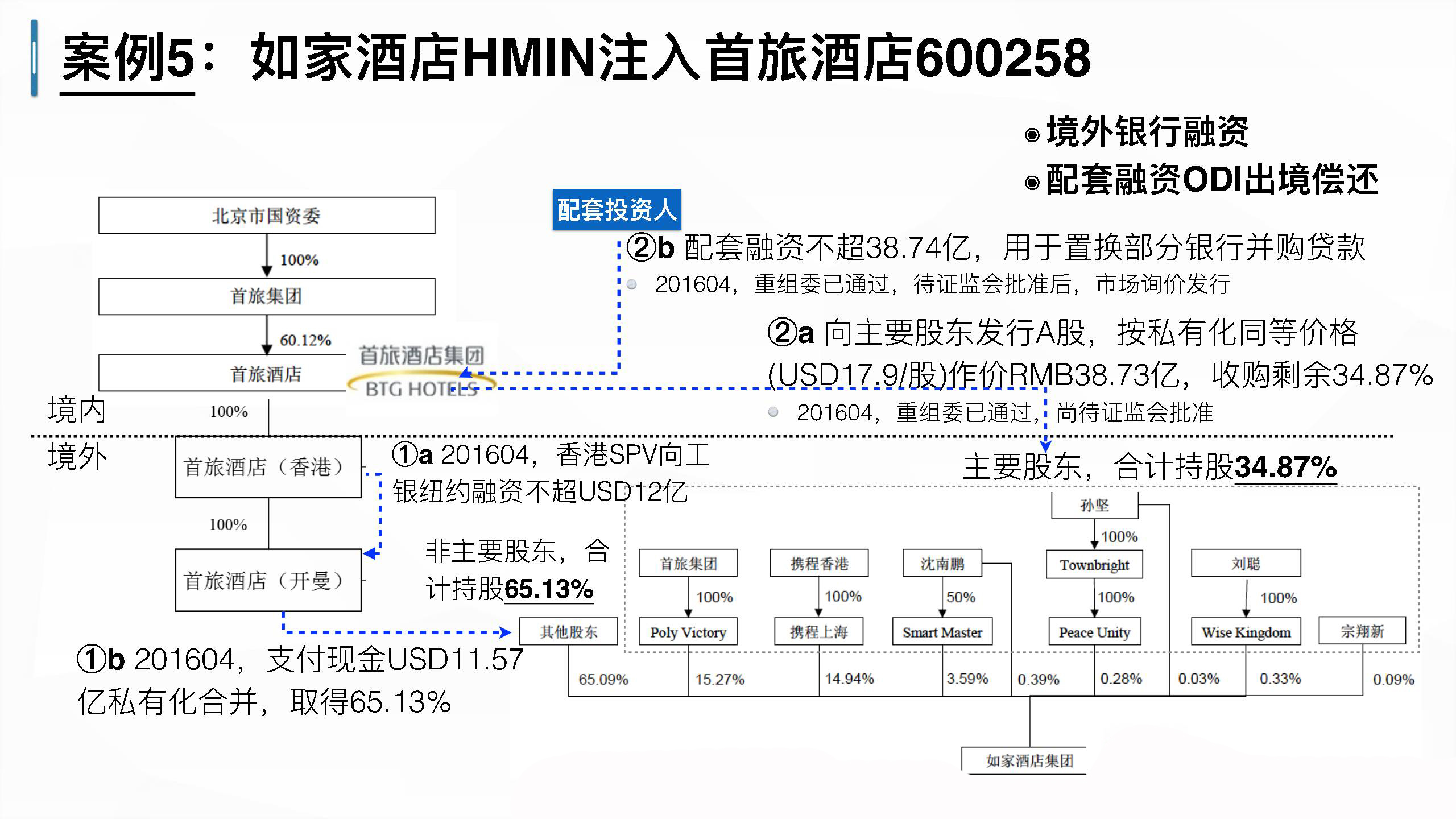The height and width of the screenshot is (819, 1456).
Task: Select the 刘聪 box
Action: pyautogui.click(x=1246, y=564)
